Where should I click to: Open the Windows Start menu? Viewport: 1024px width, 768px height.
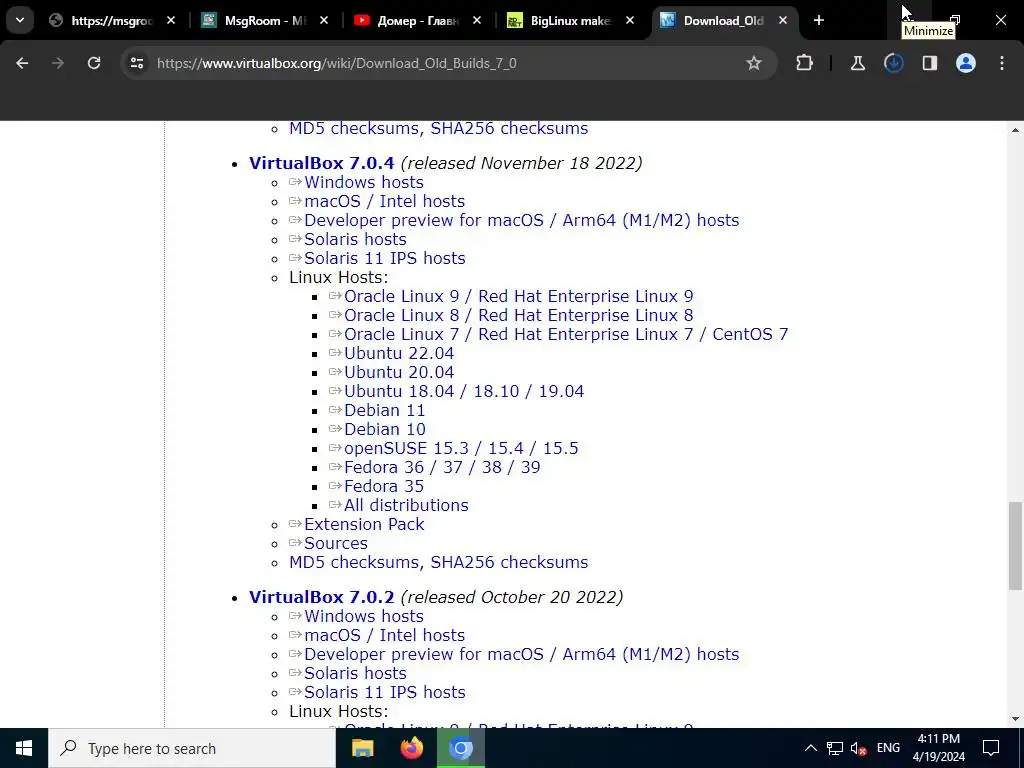pos(24,748)
